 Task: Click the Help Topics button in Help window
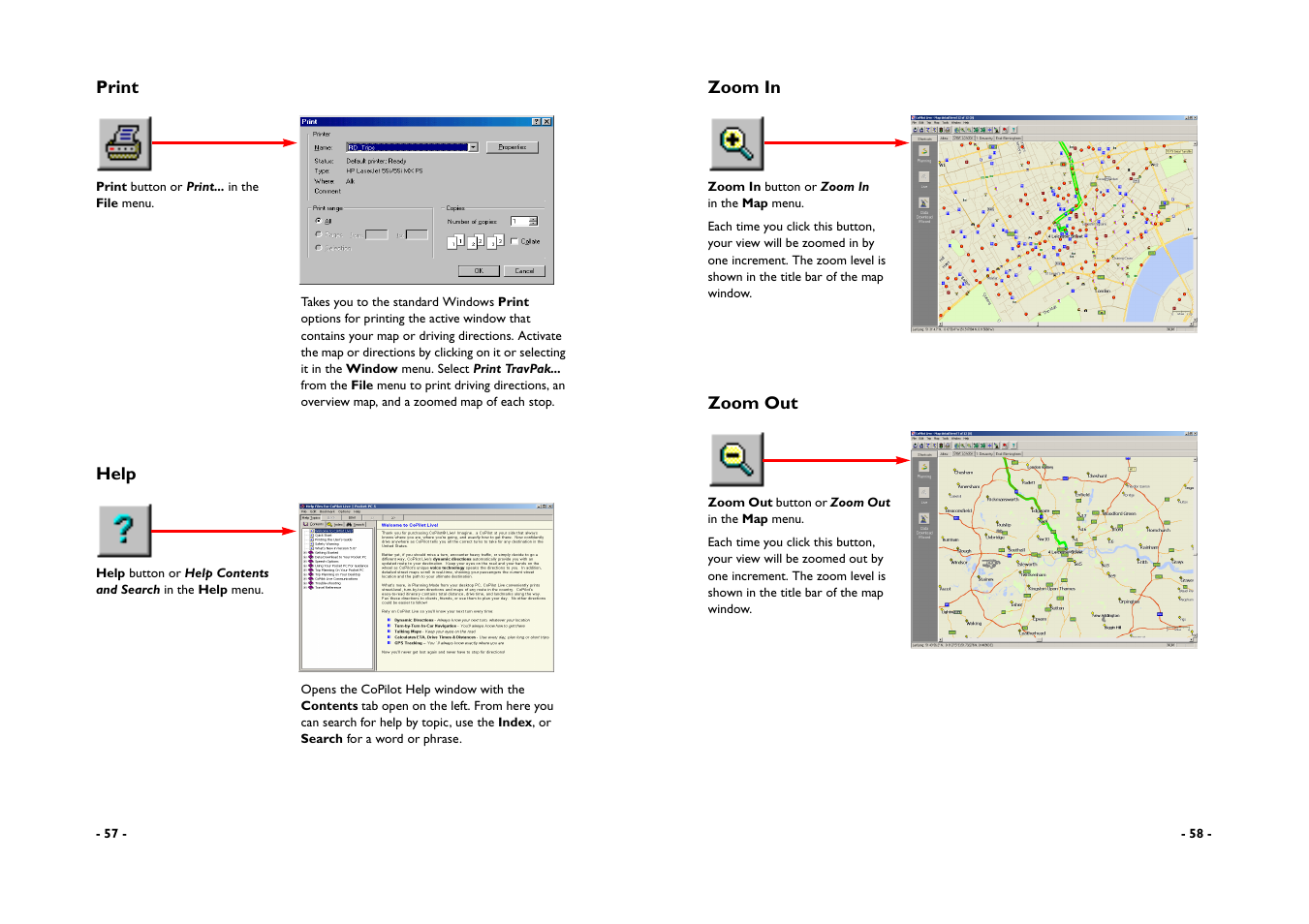pyautogui.click(x=311, y=518)
